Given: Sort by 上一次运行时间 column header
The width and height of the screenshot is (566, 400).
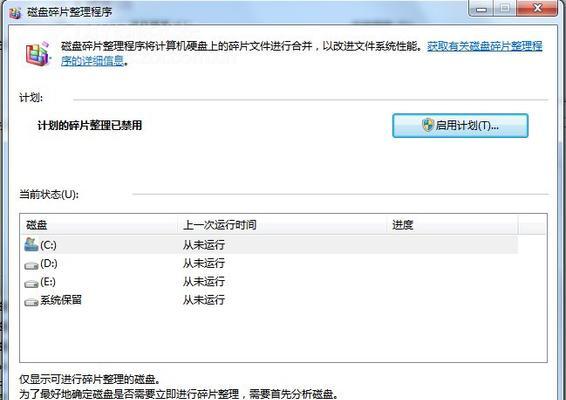Looking at the screenshot, I should 283,225.
